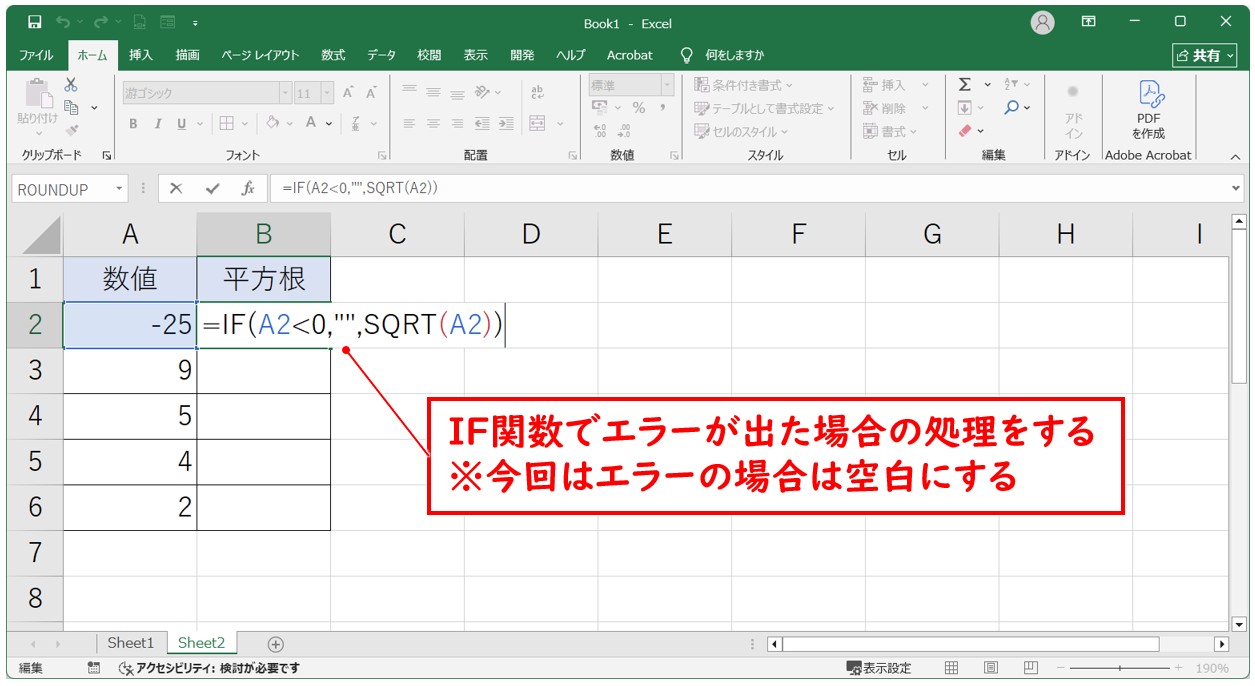Switch to the 数式 ribbon tab
This screenshot has height=686, width=1255.
pos(332,55)
